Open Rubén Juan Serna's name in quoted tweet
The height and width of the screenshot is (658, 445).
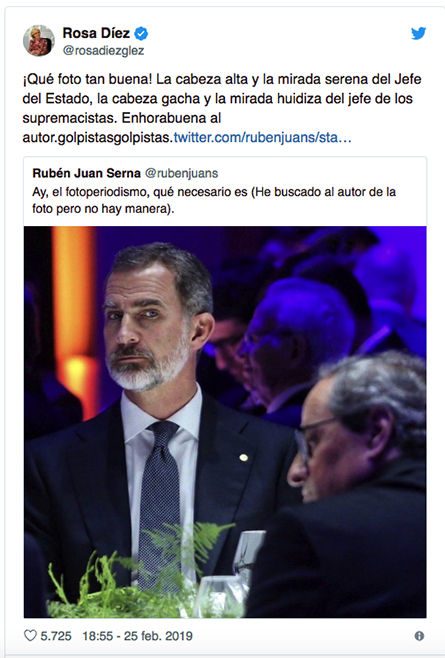(86, 173)
